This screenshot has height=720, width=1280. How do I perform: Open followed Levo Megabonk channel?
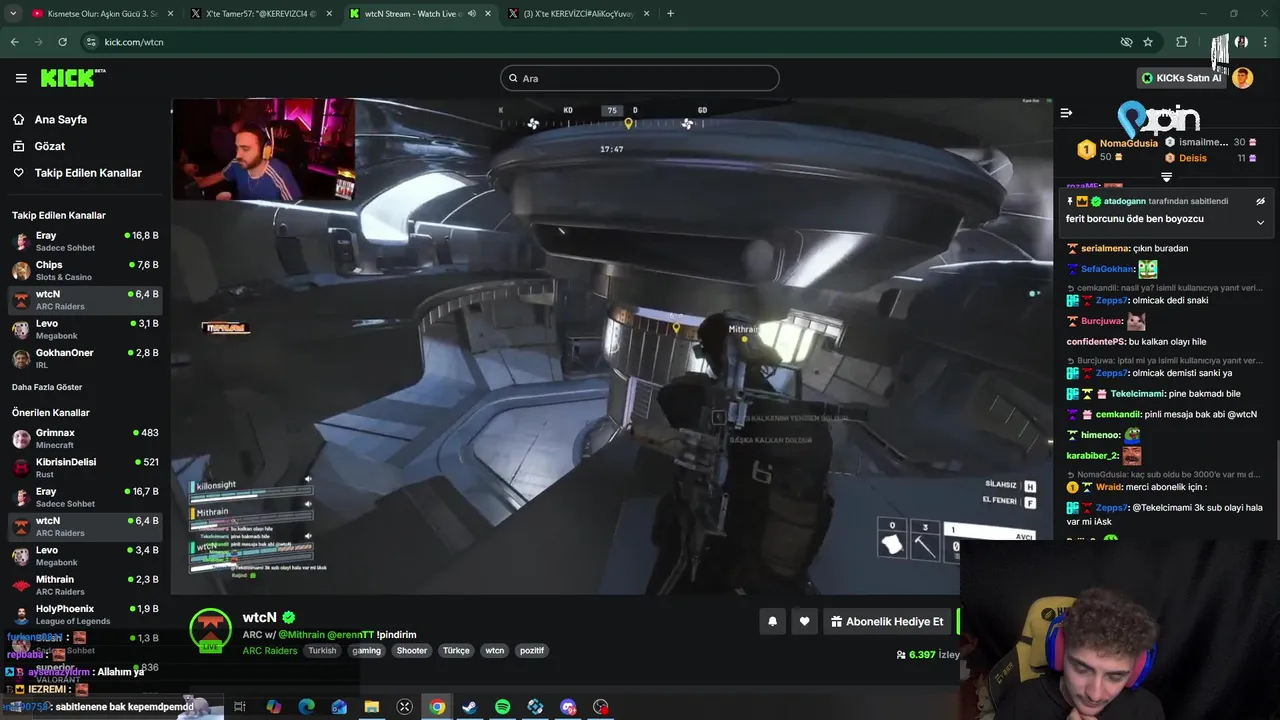(x=85, y=329)
